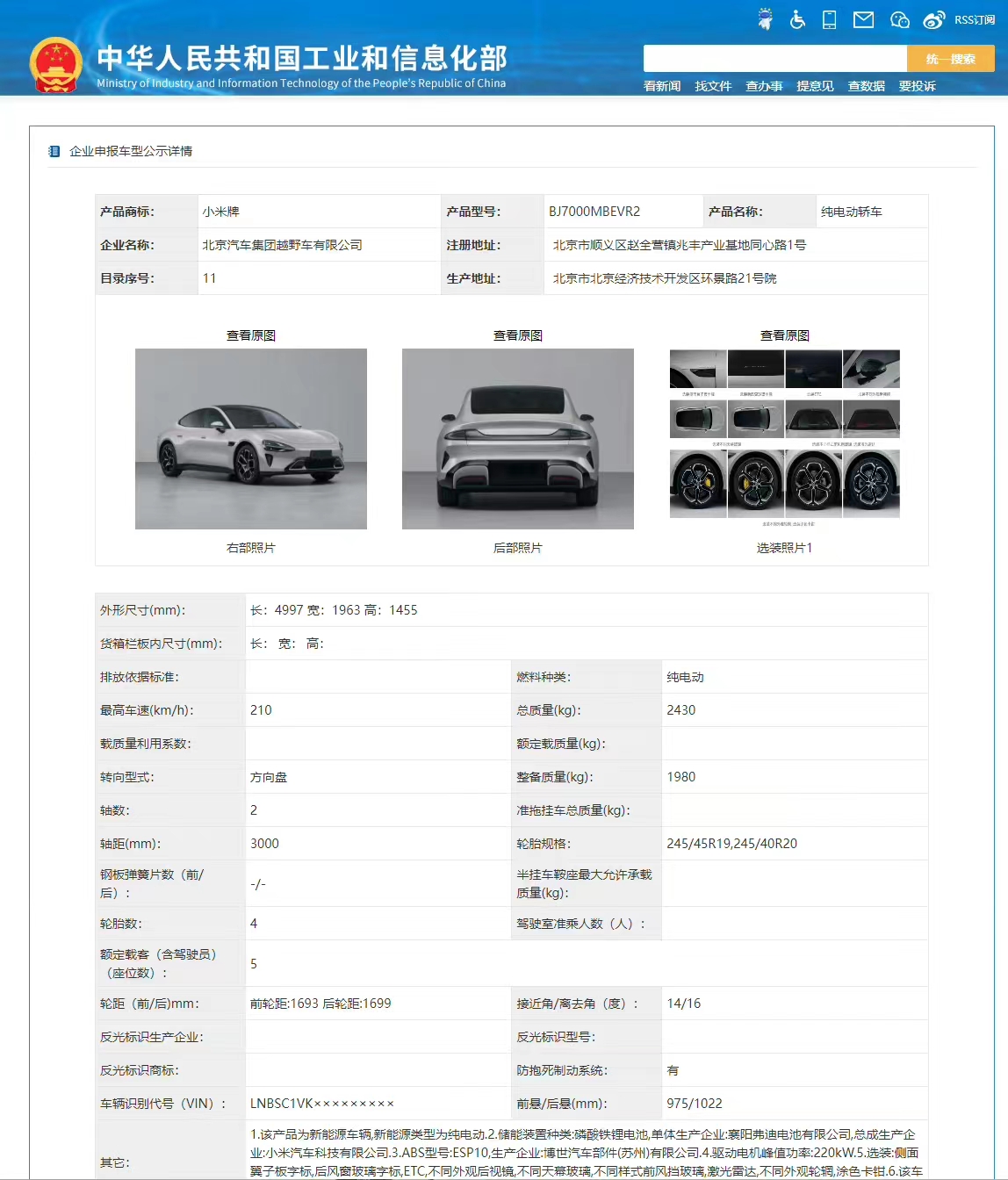
Task: Click the AI assistant robot icon
Action: [x=764, y=18]
